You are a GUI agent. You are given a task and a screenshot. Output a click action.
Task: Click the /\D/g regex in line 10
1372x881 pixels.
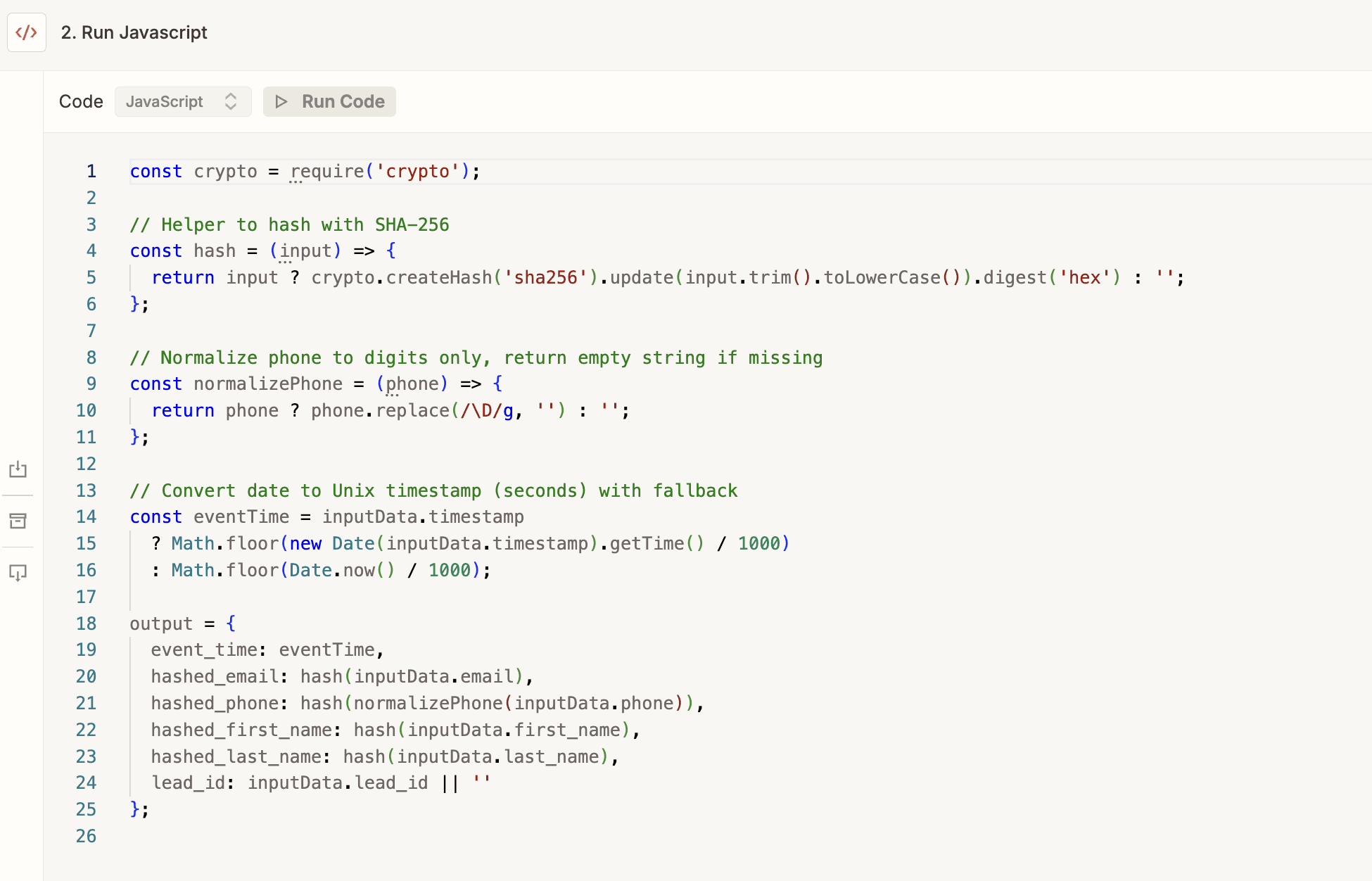click(486, 410)
